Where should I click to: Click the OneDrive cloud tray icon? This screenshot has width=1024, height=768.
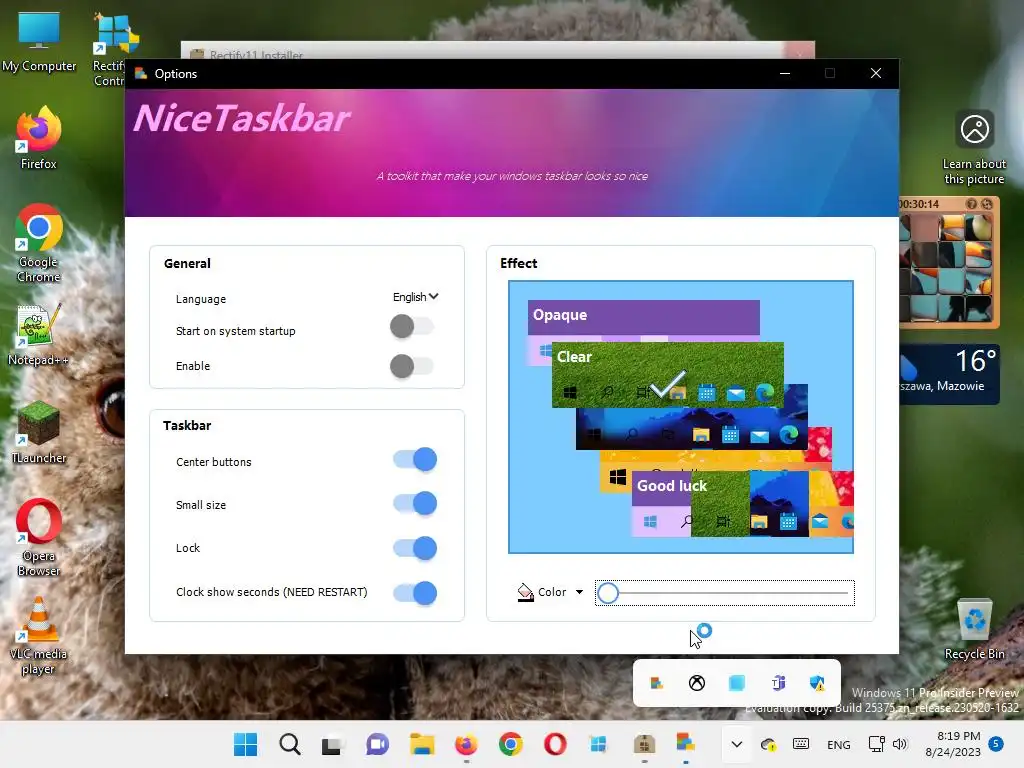click(x=768, y=744)
